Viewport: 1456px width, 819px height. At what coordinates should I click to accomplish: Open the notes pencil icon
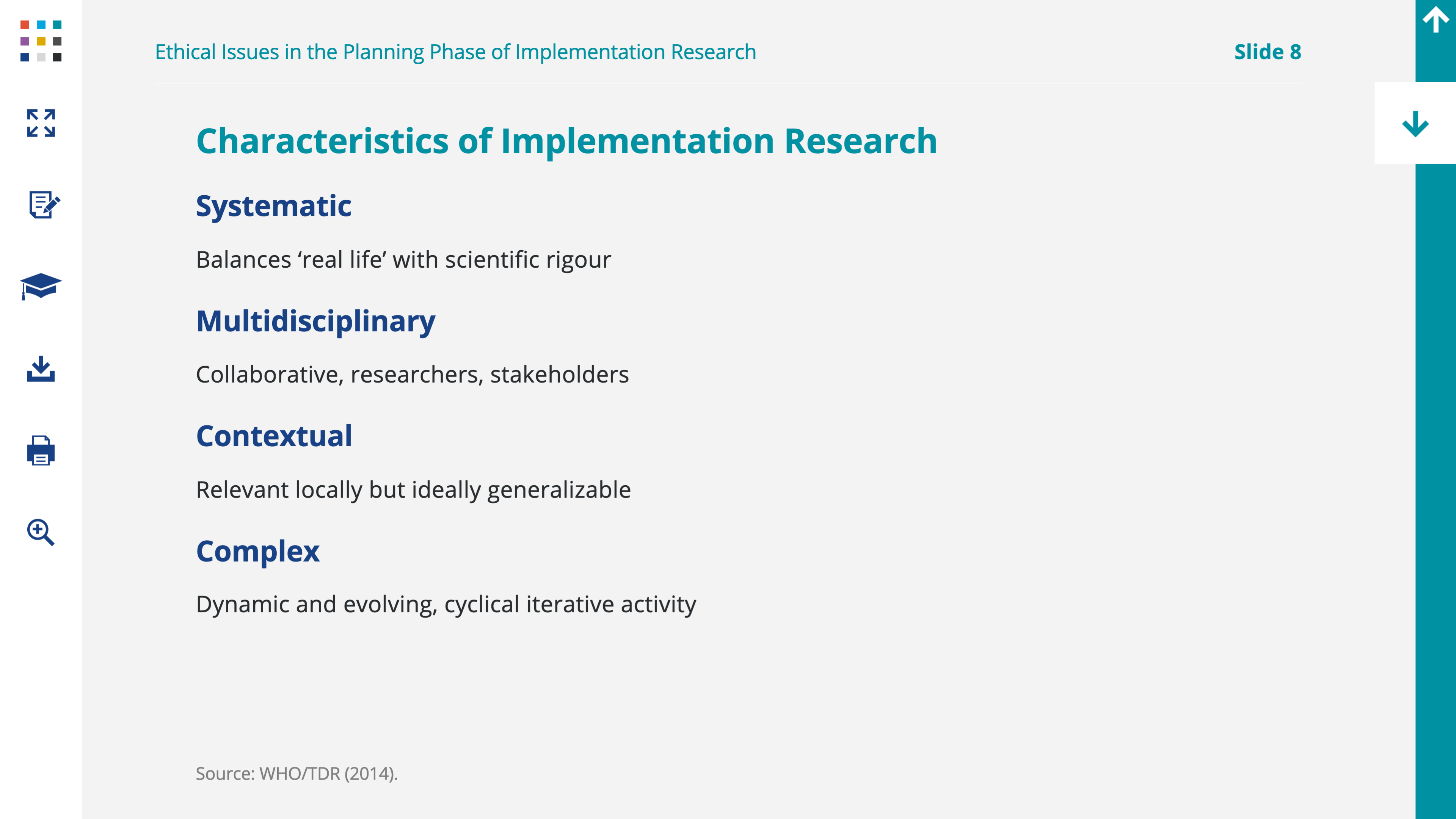point(43,205)
